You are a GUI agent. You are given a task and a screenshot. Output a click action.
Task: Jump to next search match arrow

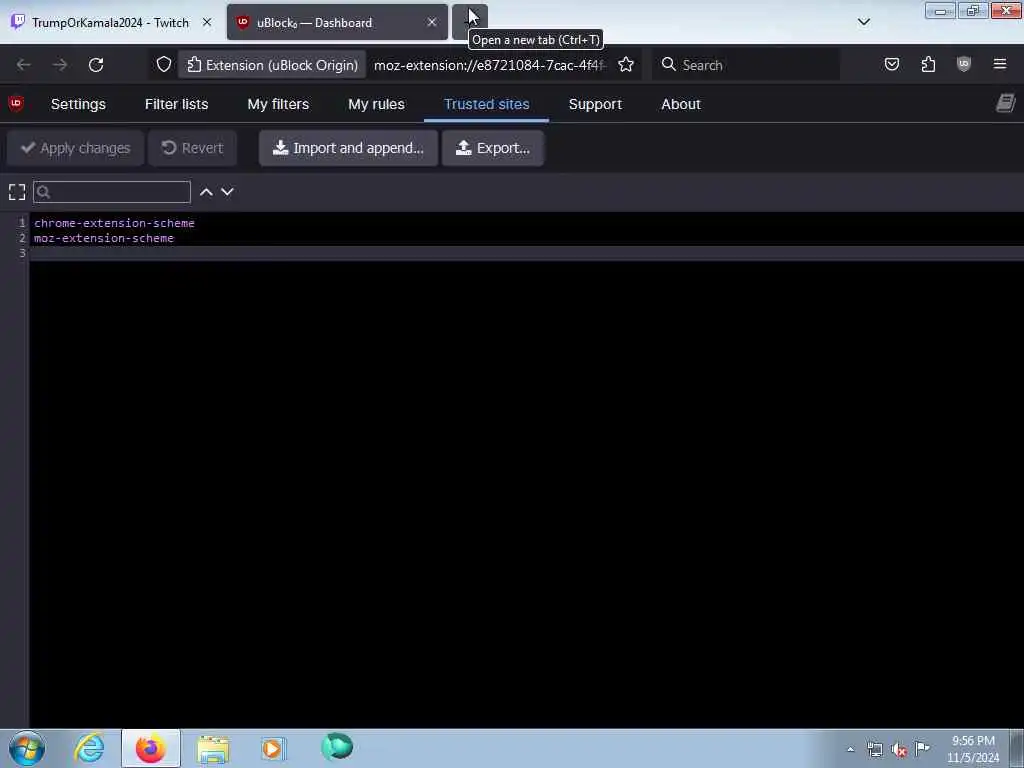(x=227, y=192)
